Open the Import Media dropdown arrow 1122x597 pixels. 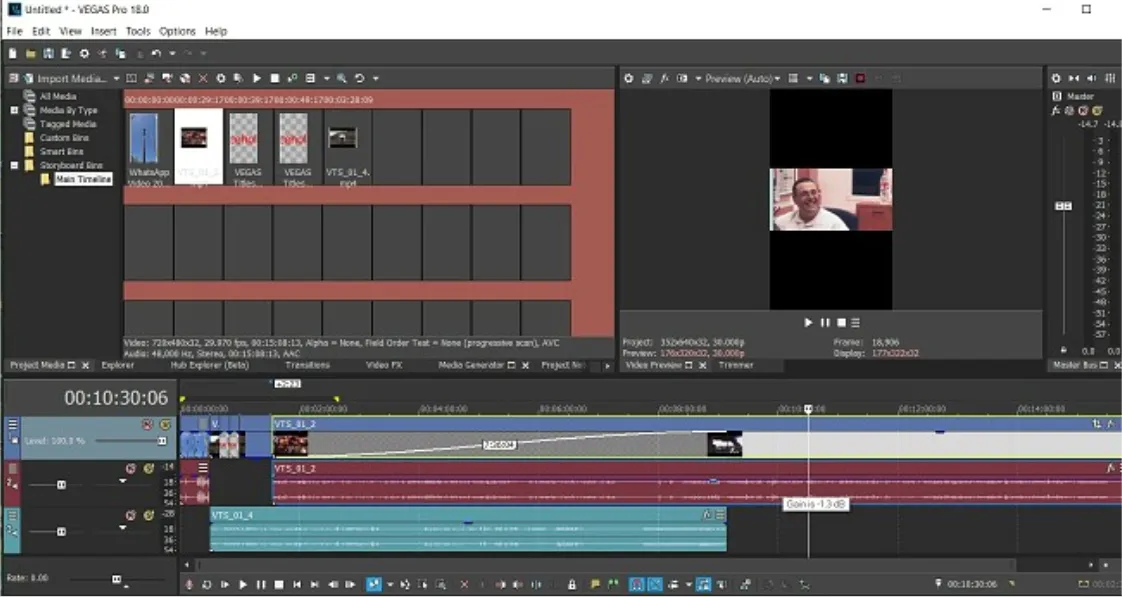[116, 79]
